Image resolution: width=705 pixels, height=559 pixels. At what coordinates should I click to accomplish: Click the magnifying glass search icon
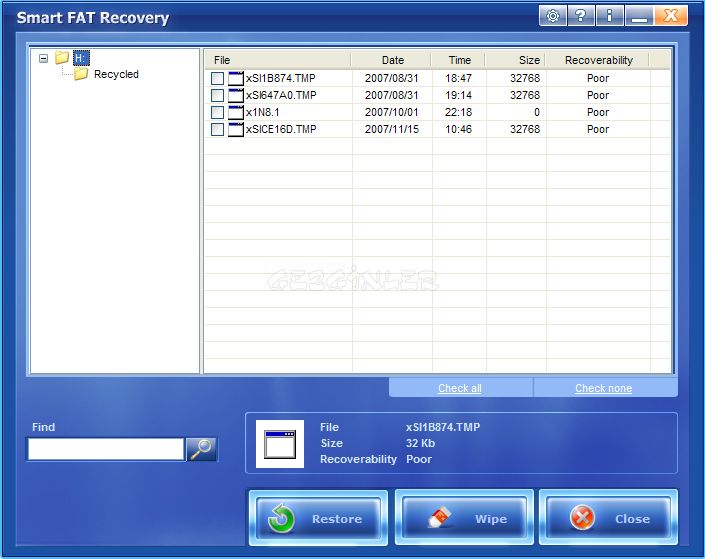[201, 448]
